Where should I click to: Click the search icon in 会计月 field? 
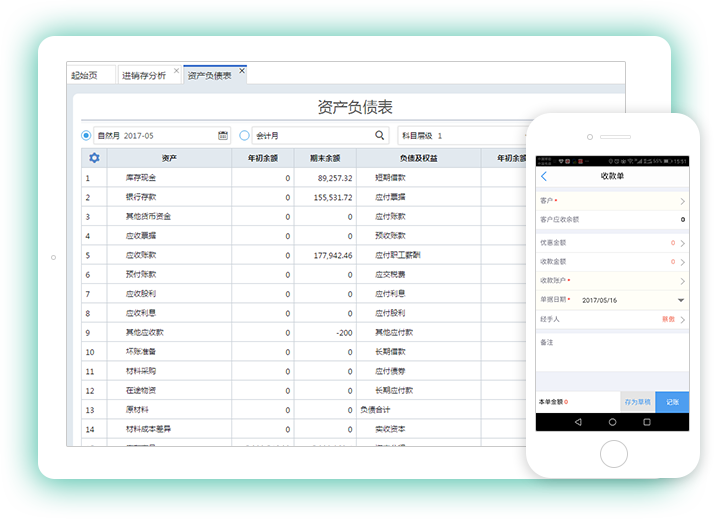coord(380,135)
